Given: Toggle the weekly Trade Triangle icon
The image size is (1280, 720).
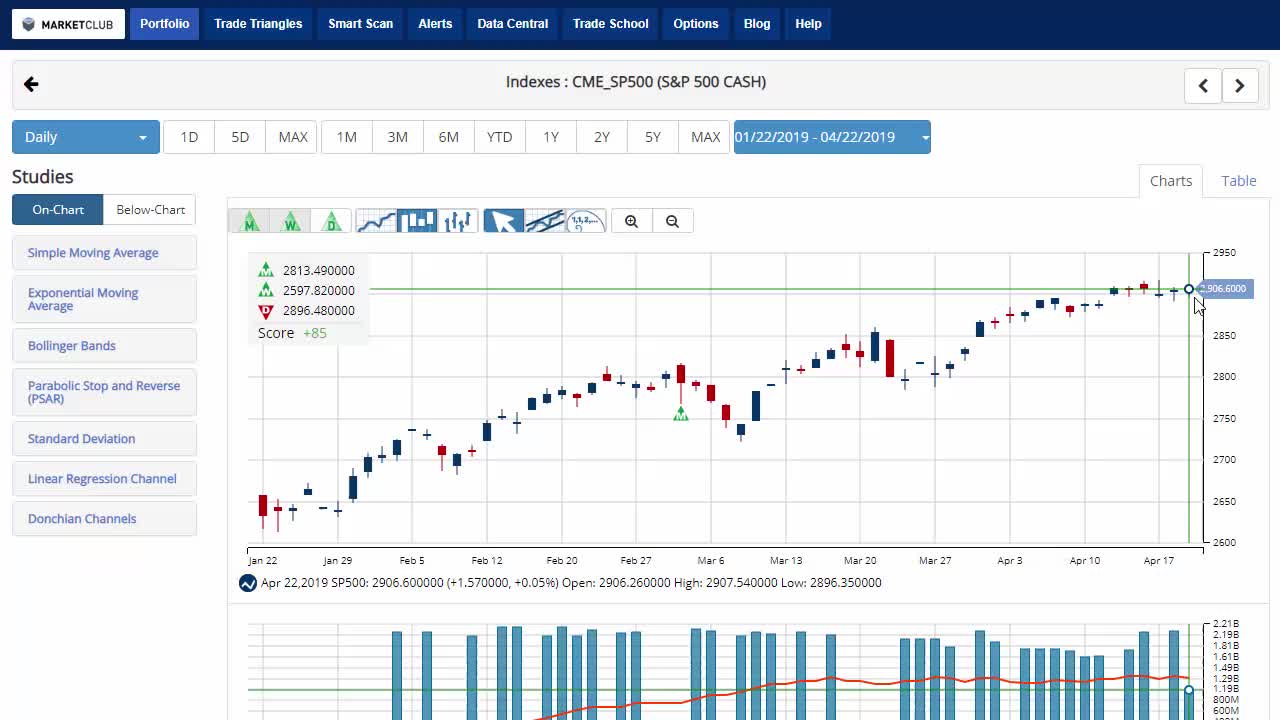Looking at the screenshot, I should click(x=291, y=221).
